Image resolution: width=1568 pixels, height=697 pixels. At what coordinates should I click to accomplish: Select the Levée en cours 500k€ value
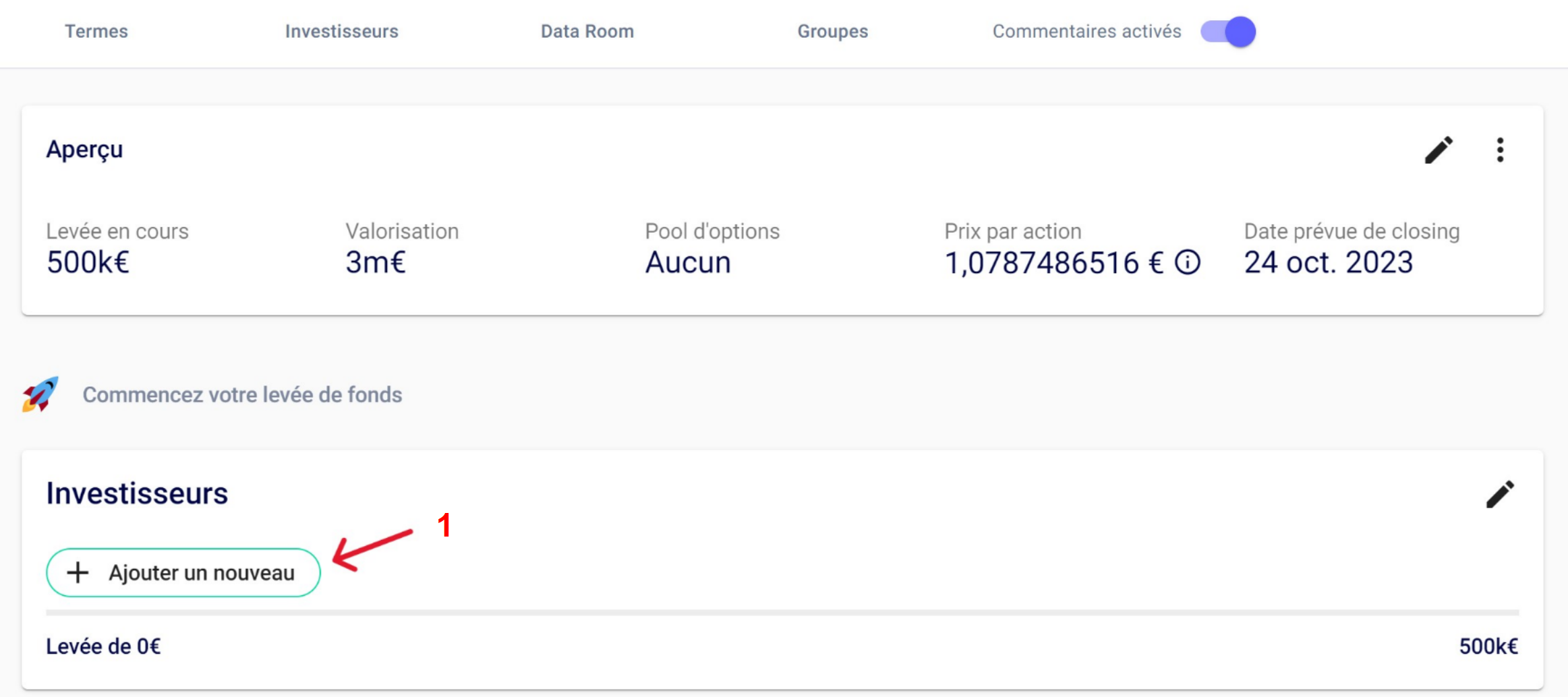88,262
